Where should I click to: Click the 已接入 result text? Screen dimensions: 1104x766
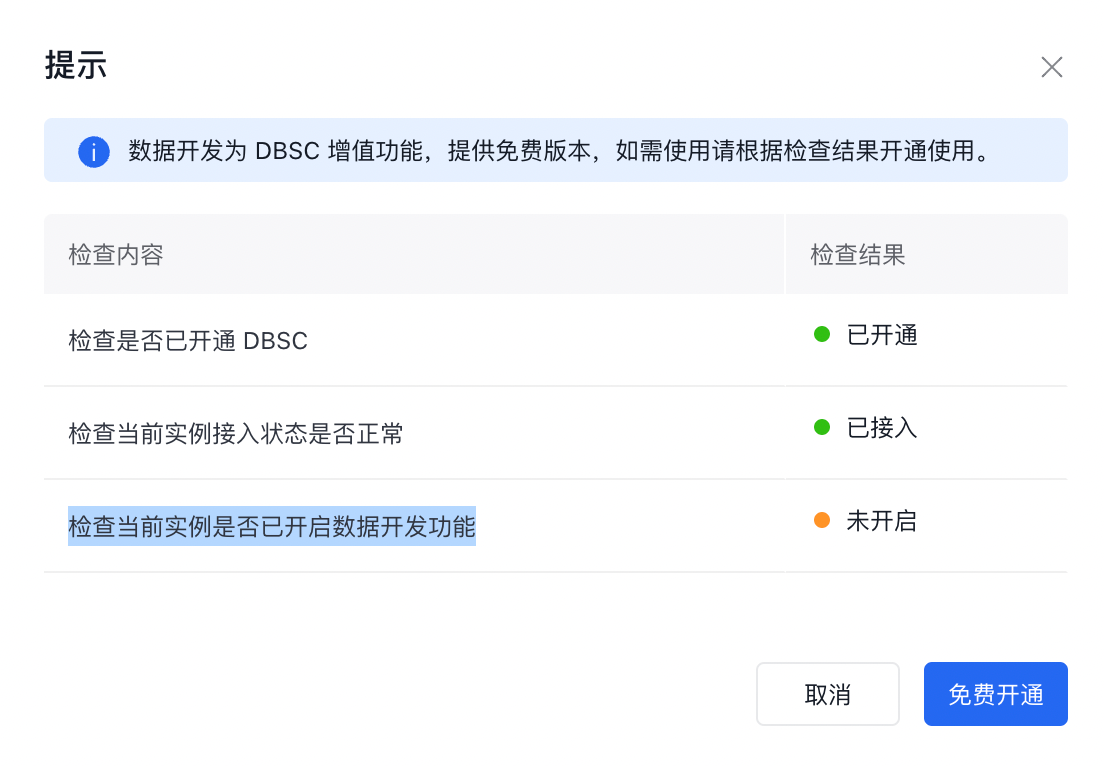click(x=882, y=427)
